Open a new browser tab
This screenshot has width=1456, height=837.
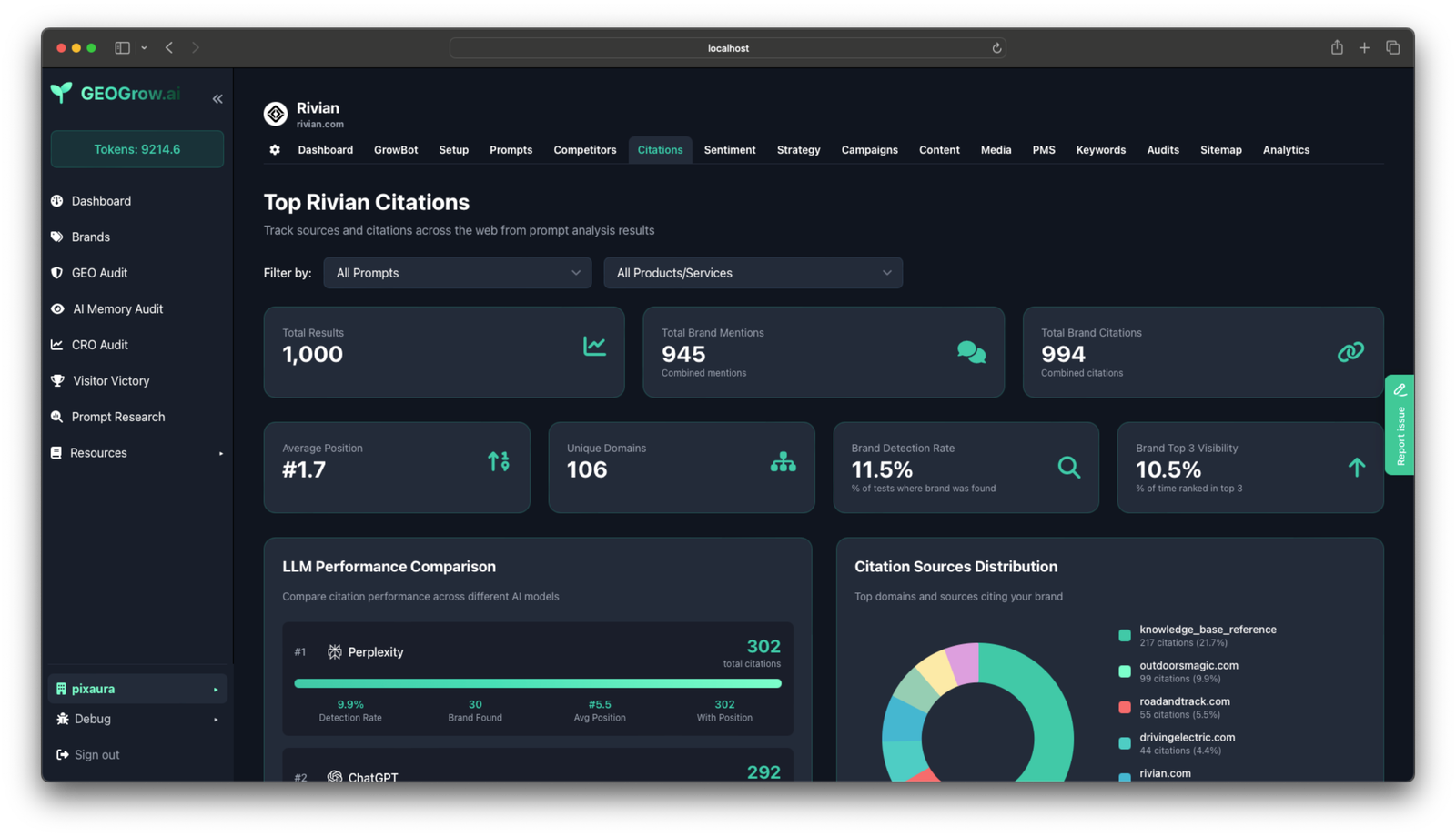click(x=1364, y=47)
